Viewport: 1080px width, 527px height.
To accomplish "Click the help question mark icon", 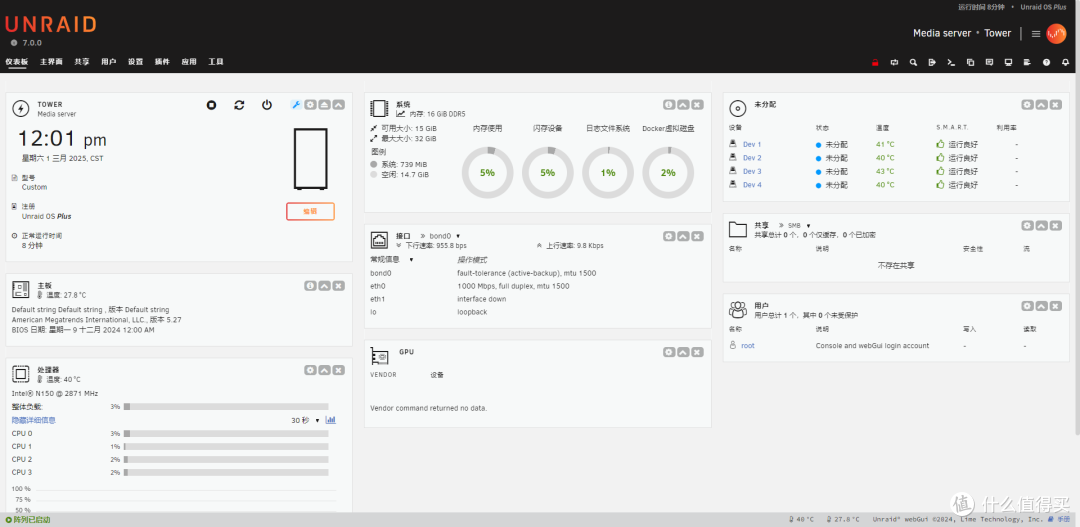I will 1046,63.
